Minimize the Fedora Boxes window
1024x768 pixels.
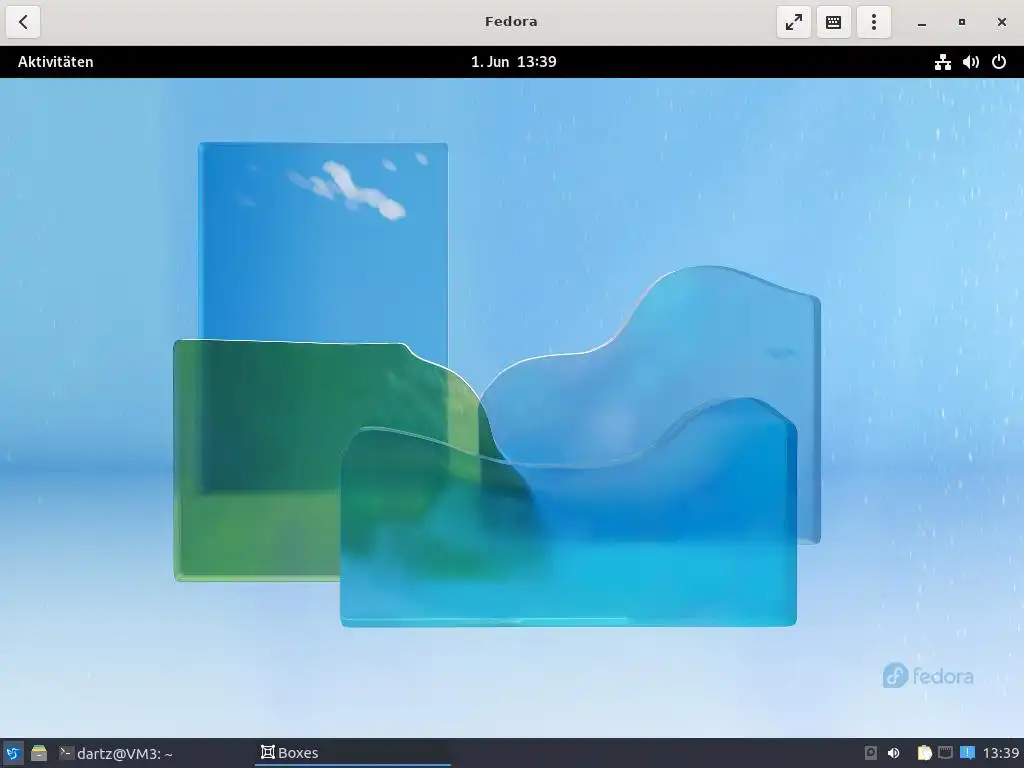point(921,22)
